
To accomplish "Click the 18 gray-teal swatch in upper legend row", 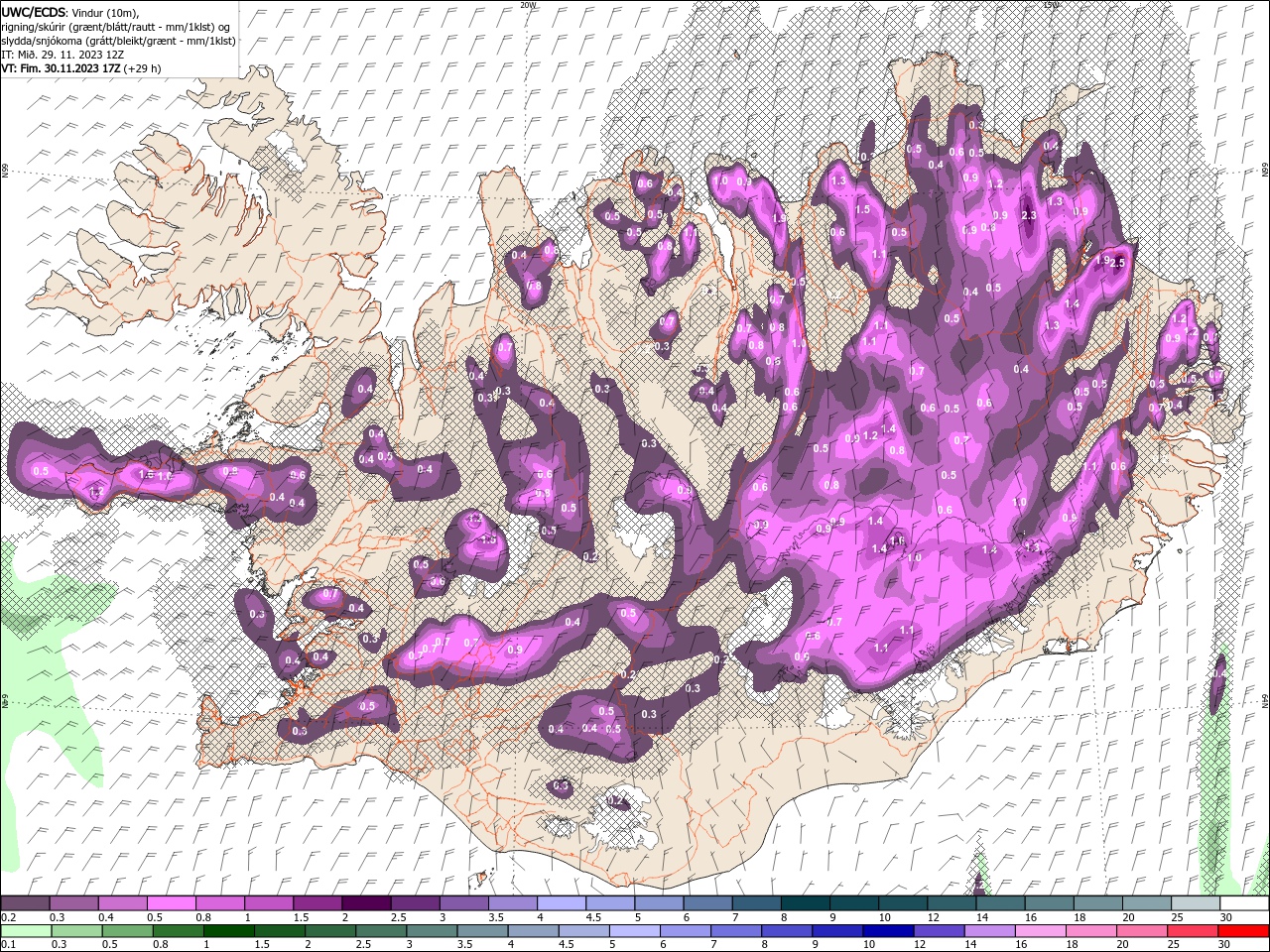I will [1097, 903].
